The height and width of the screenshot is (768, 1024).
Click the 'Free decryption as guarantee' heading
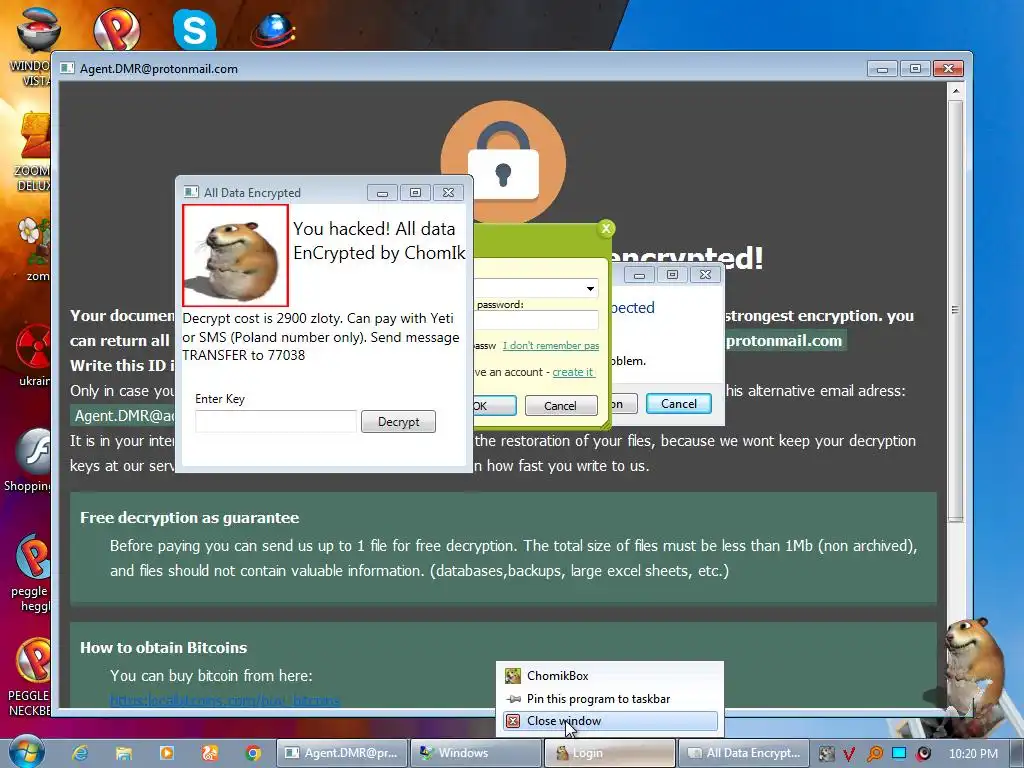click(x=189, y=518)
